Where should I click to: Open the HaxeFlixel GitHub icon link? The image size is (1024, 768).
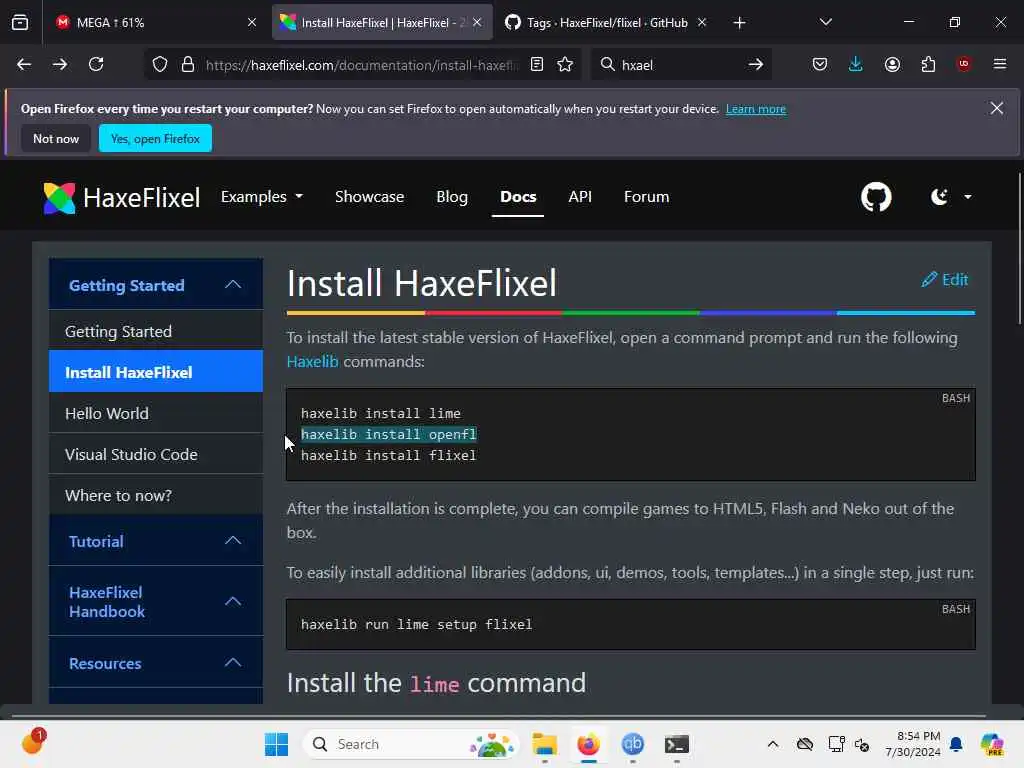click(x=876, y=197)
